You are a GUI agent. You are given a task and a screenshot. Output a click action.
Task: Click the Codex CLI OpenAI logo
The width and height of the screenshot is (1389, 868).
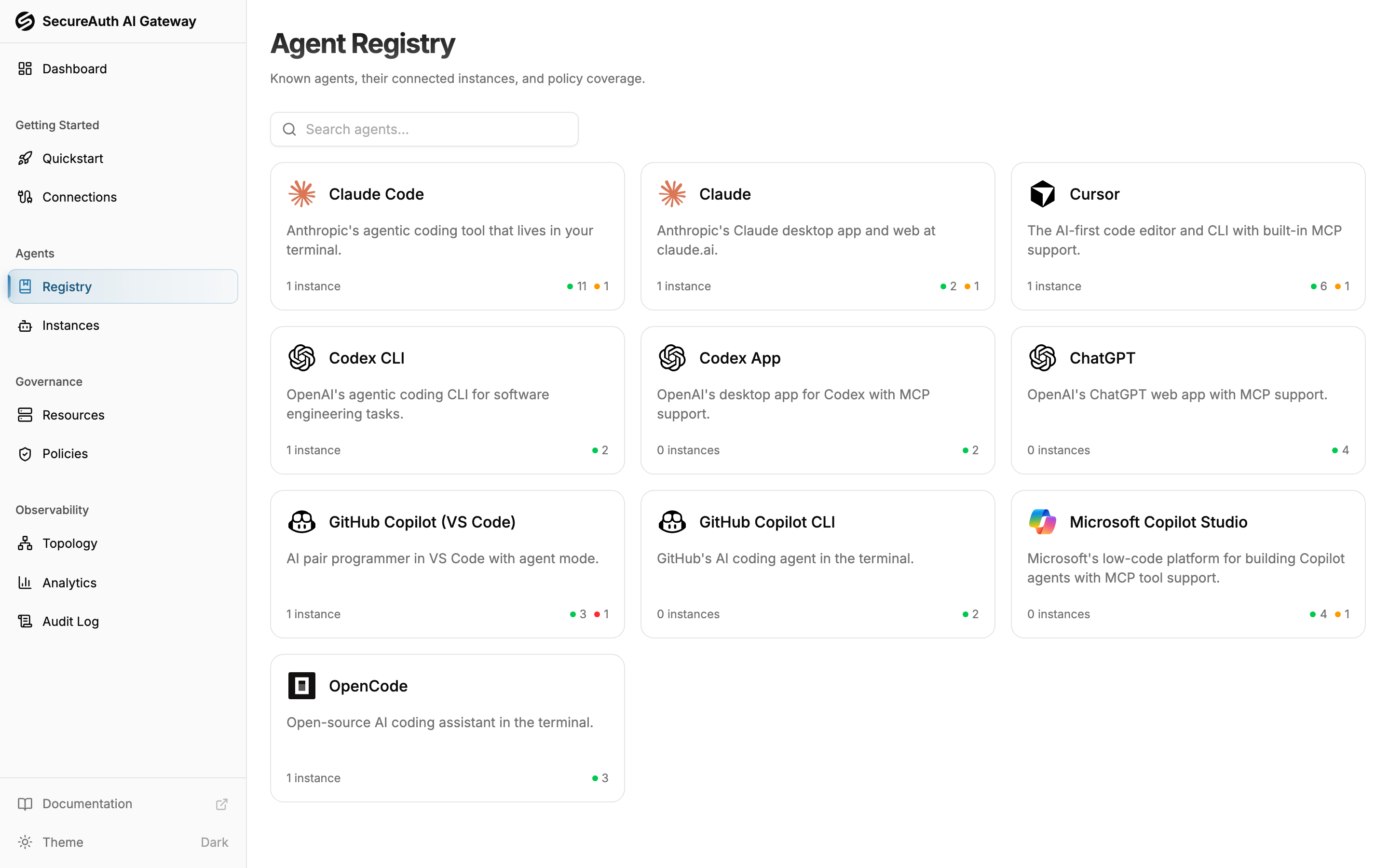coord(302,358)
